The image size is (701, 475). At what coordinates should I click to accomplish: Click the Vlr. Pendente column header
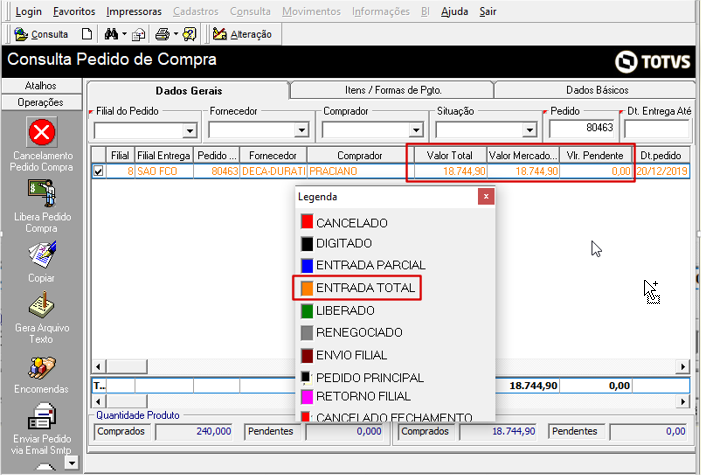[595, 155]
